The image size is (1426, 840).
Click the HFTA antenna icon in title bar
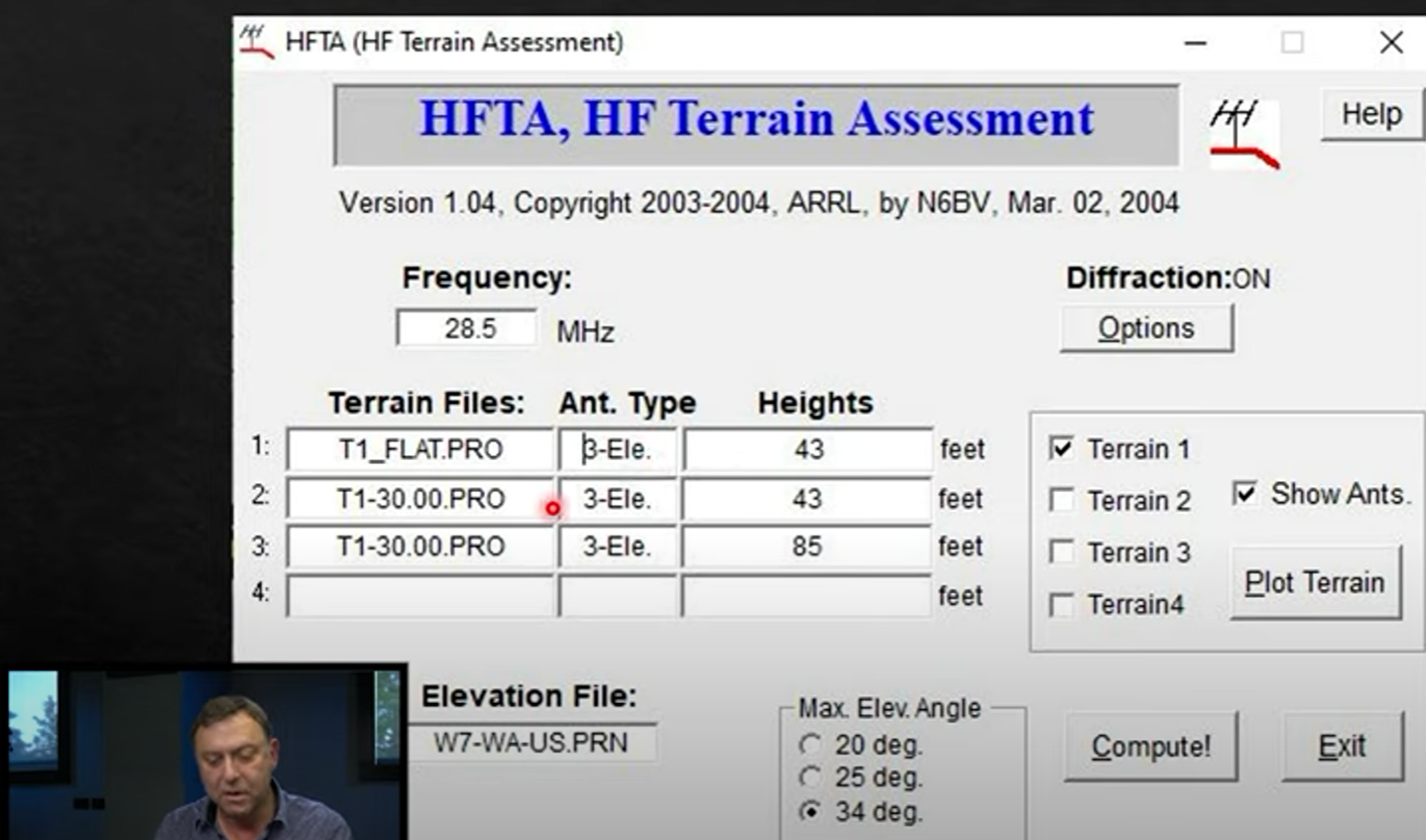256,43
